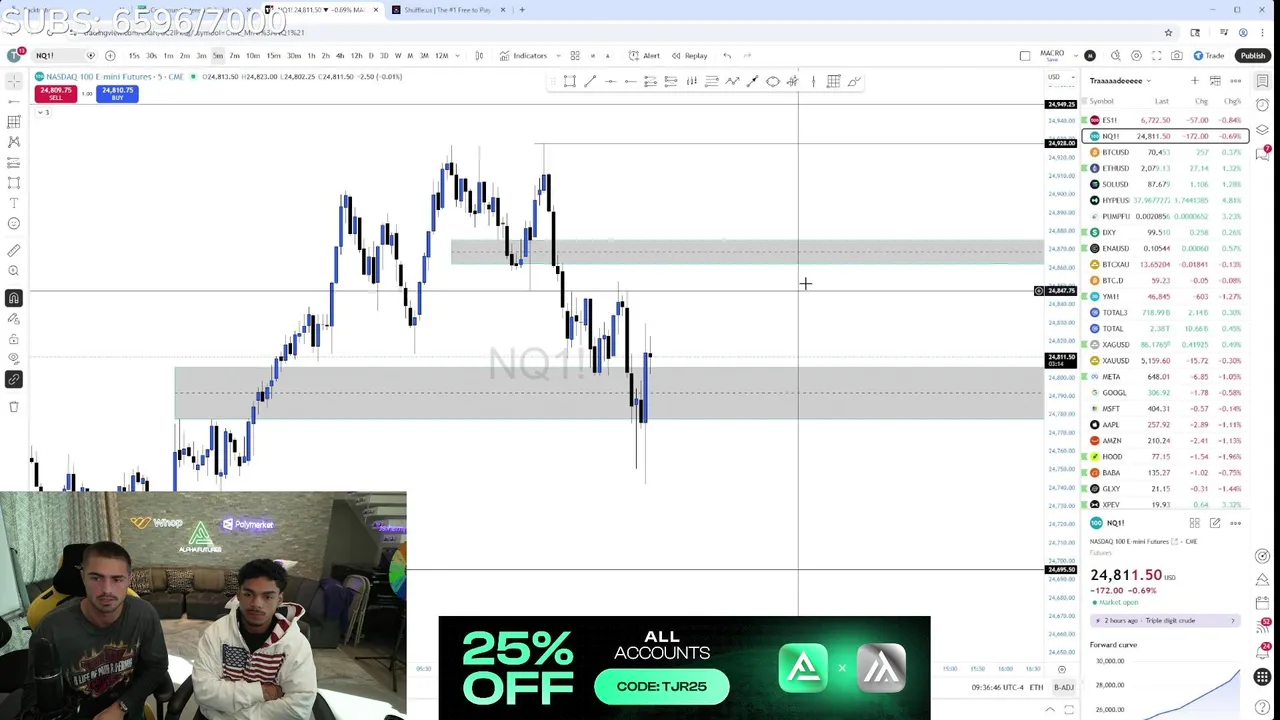Select the text tool in left toolbar
This screenshot has height=720, width=1280.
click(14, 203)
